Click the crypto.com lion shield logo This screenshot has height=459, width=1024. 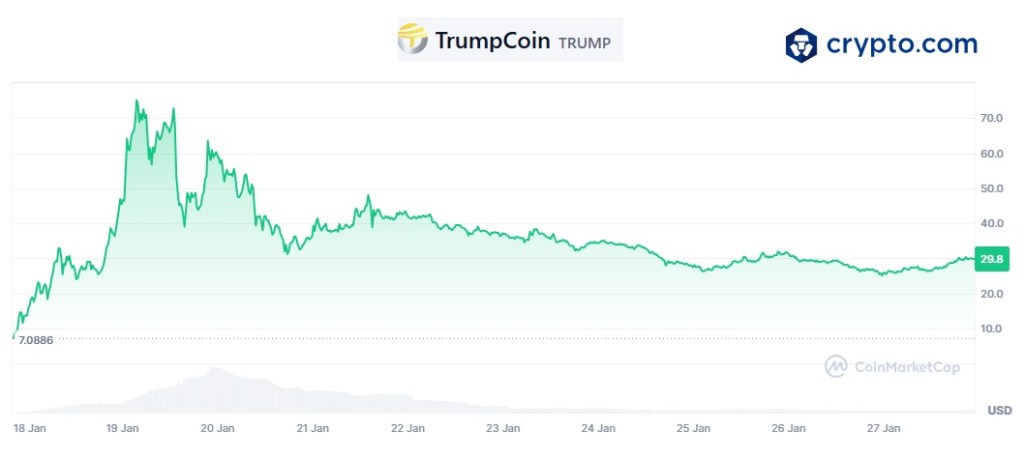point(801,45)
